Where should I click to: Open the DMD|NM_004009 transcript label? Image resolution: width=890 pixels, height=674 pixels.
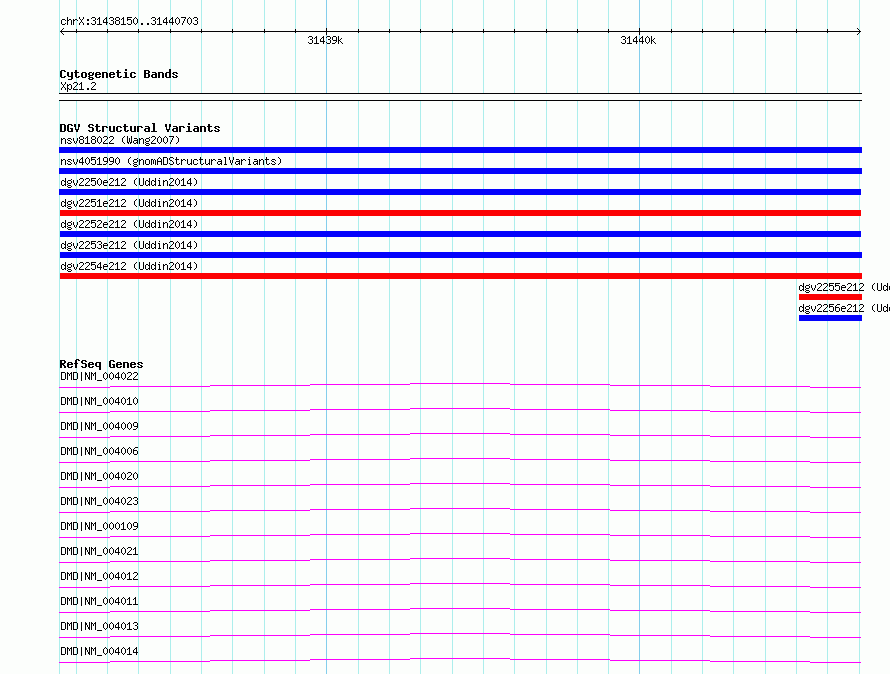pyautogui.click(x=99, y=426)
